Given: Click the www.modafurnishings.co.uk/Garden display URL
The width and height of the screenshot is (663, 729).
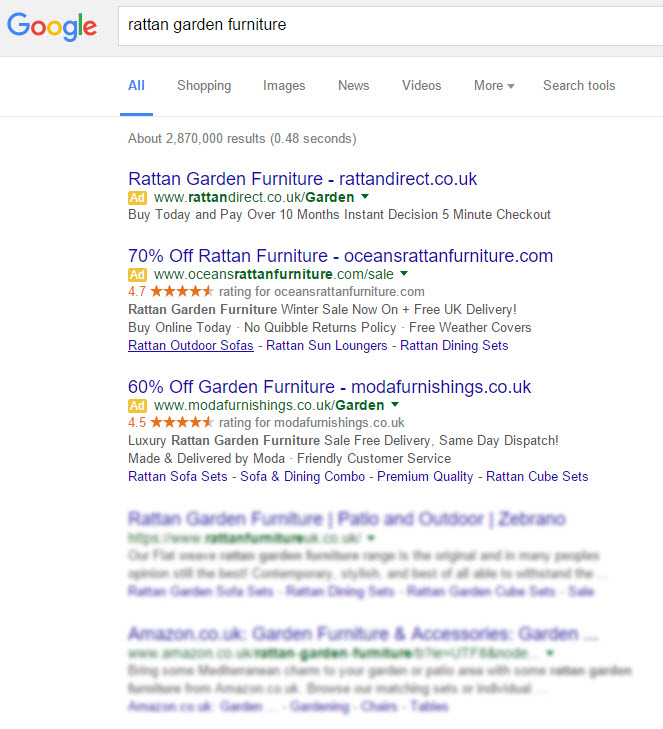Looking at the screenshot, I should click(269, 405).
